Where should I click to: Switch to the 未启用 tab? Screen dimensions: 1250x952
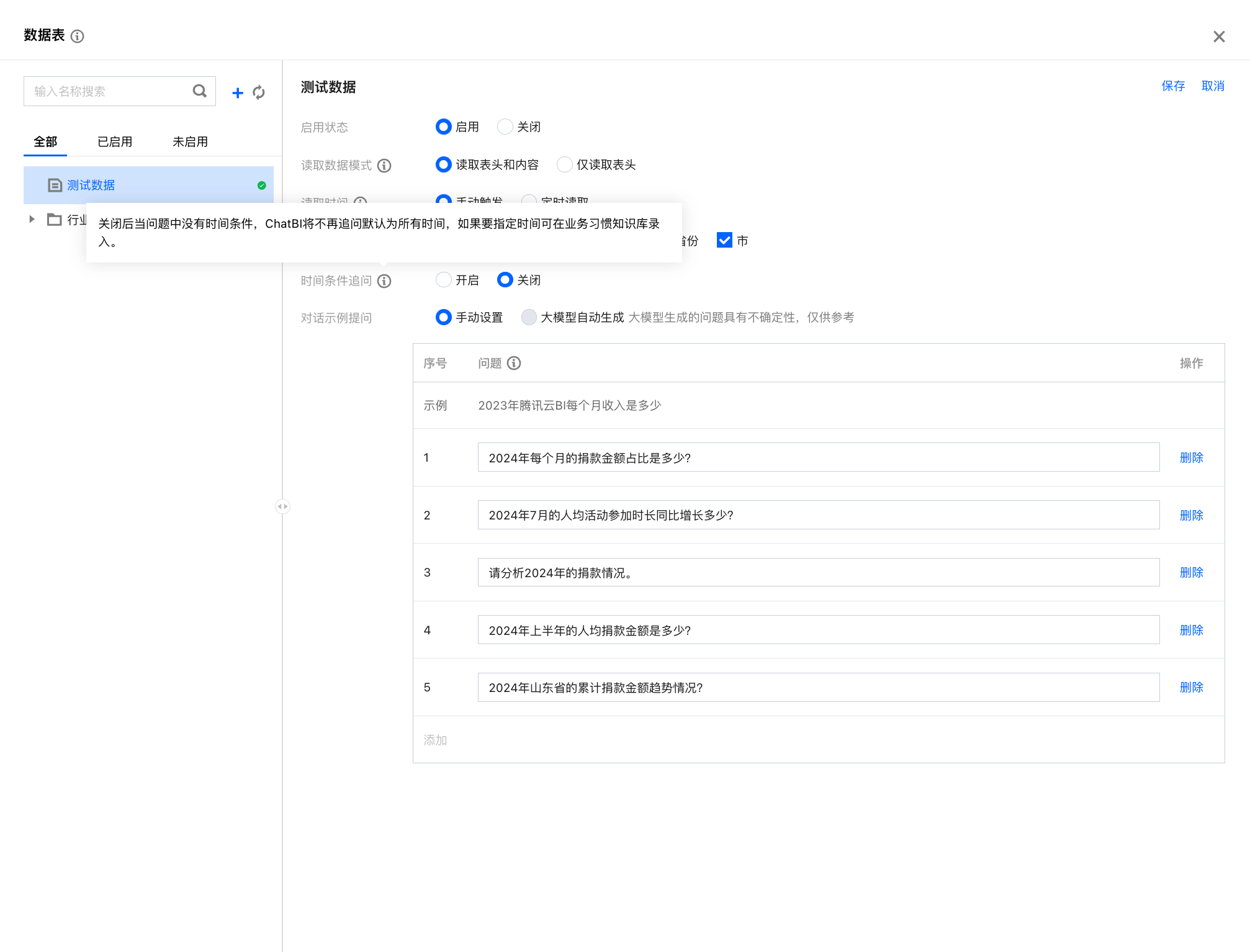[x=190, y=141]
